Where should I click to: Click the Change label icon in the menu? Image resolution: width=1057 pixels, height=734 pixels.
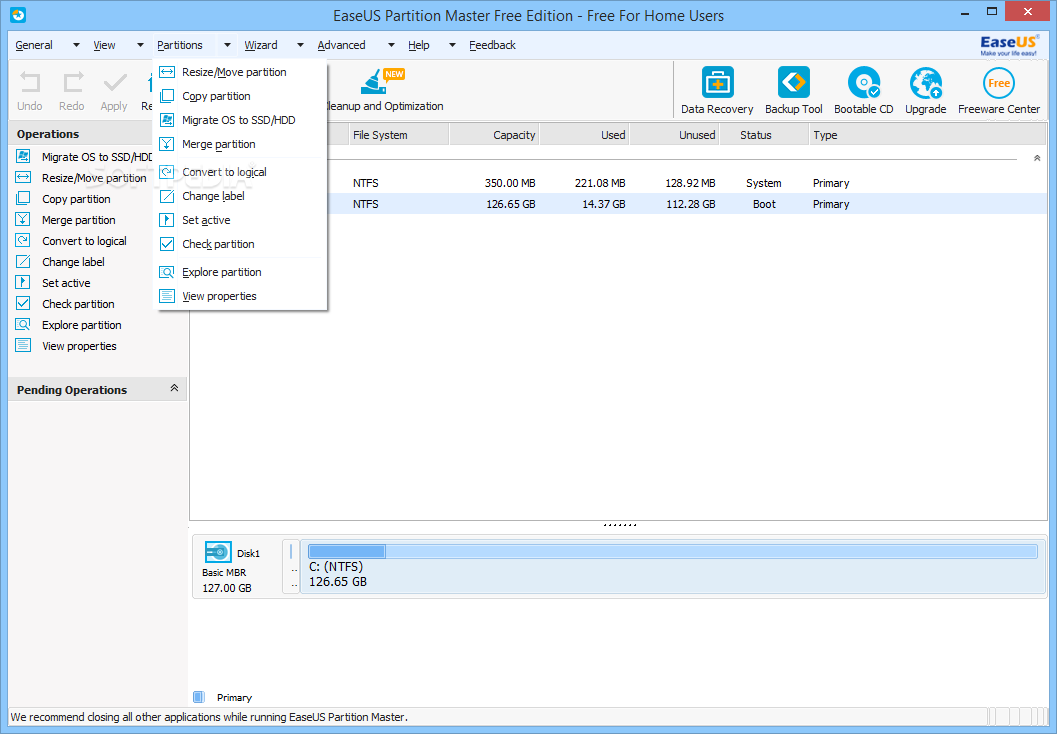pyautogui.click(x=167, y=196)
